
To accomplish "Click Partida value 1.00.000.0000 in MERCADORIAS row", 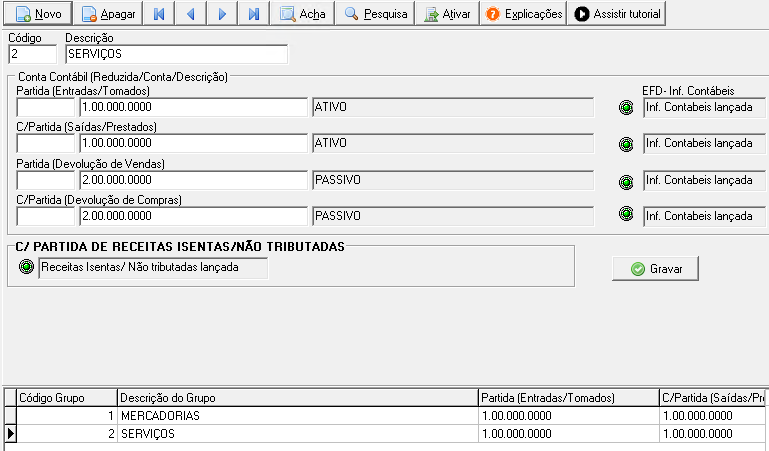I will tap(569, 416).
